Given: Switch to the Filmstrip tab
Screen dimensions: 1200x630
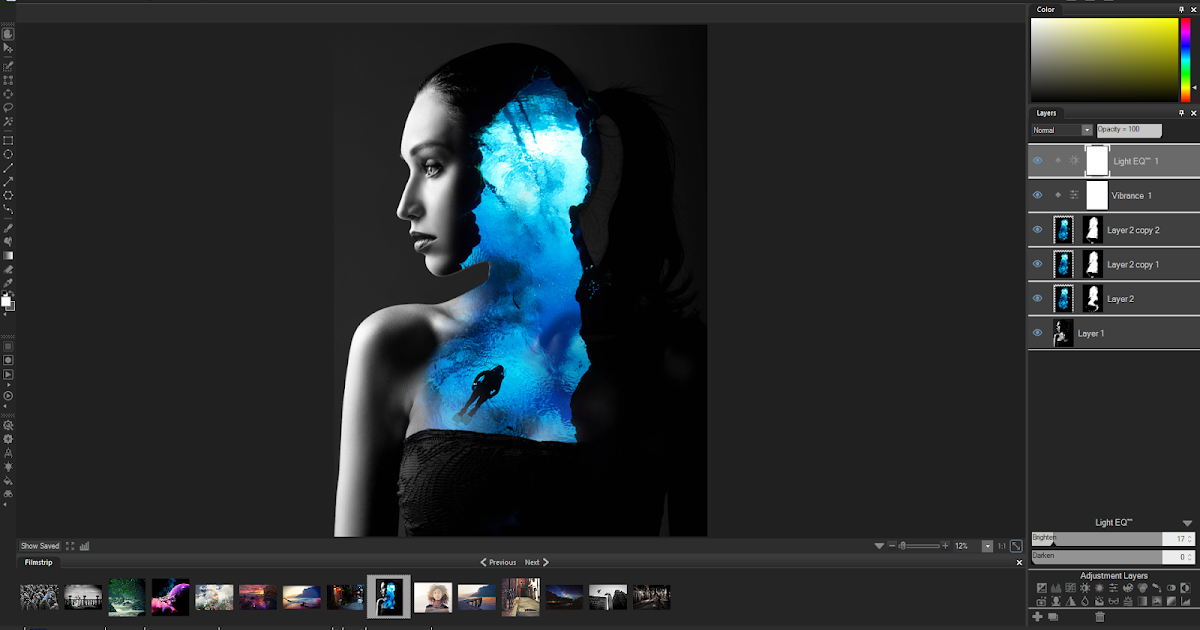Looking at the screenshot, I should (37, 561).
